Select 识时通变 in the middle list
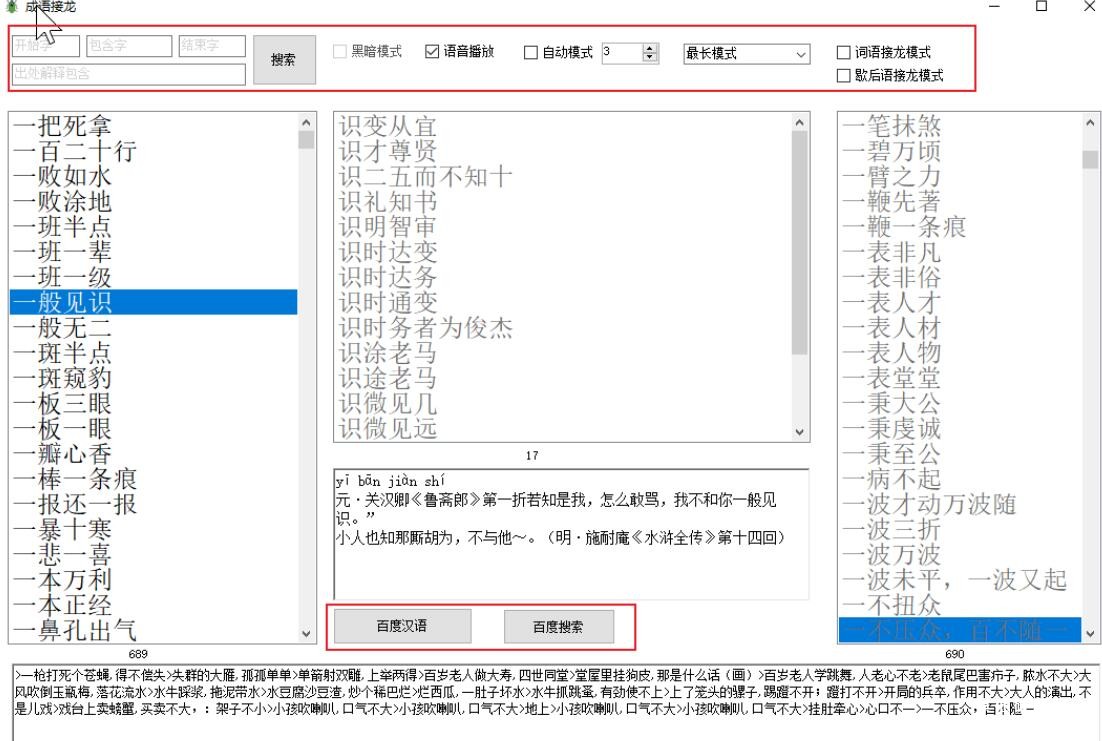1102x741 pixels. pos(562,302)
